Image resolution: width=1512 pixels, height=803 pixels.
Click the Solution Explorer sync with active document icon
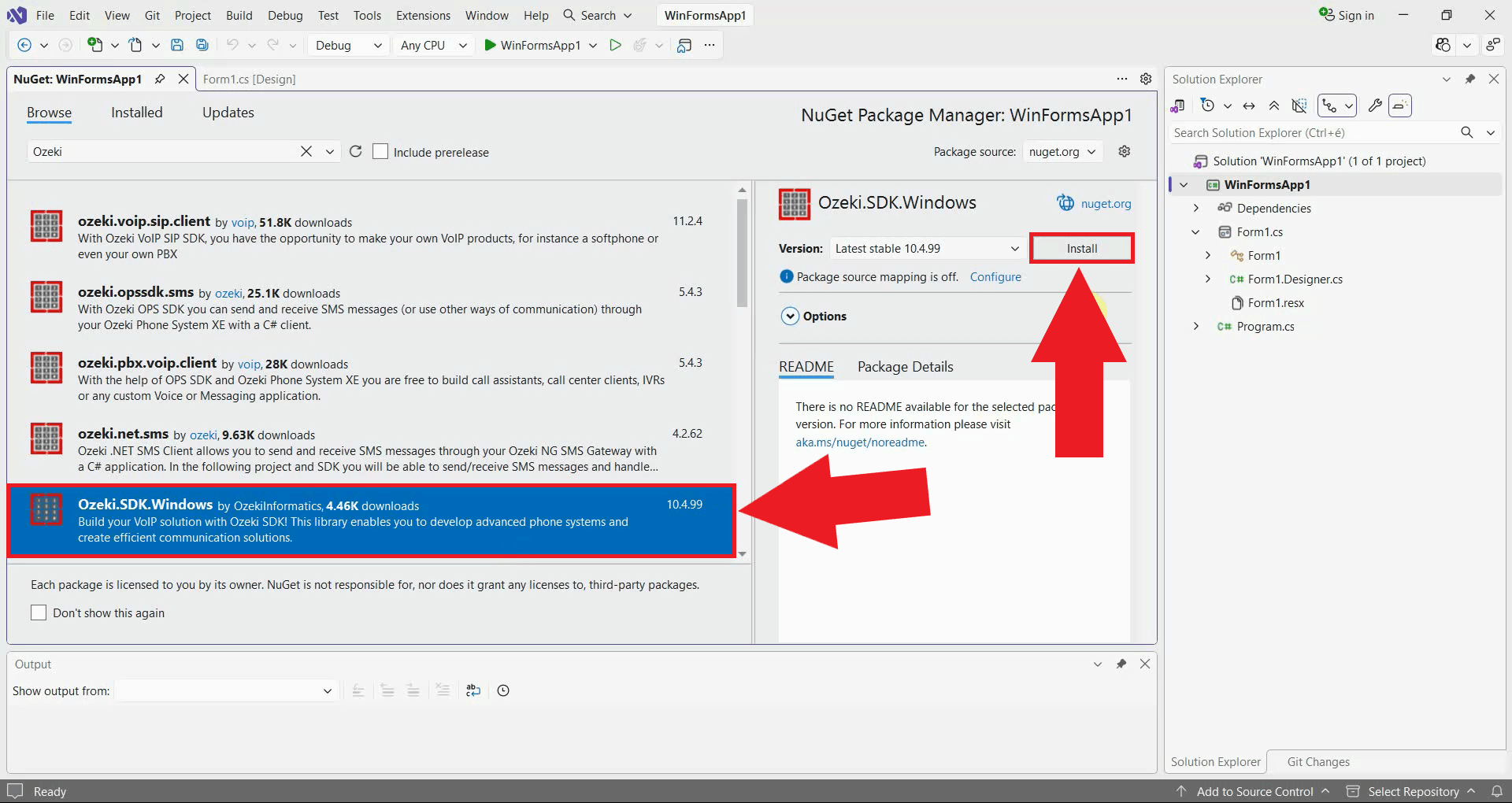[x=1249, y=105]
